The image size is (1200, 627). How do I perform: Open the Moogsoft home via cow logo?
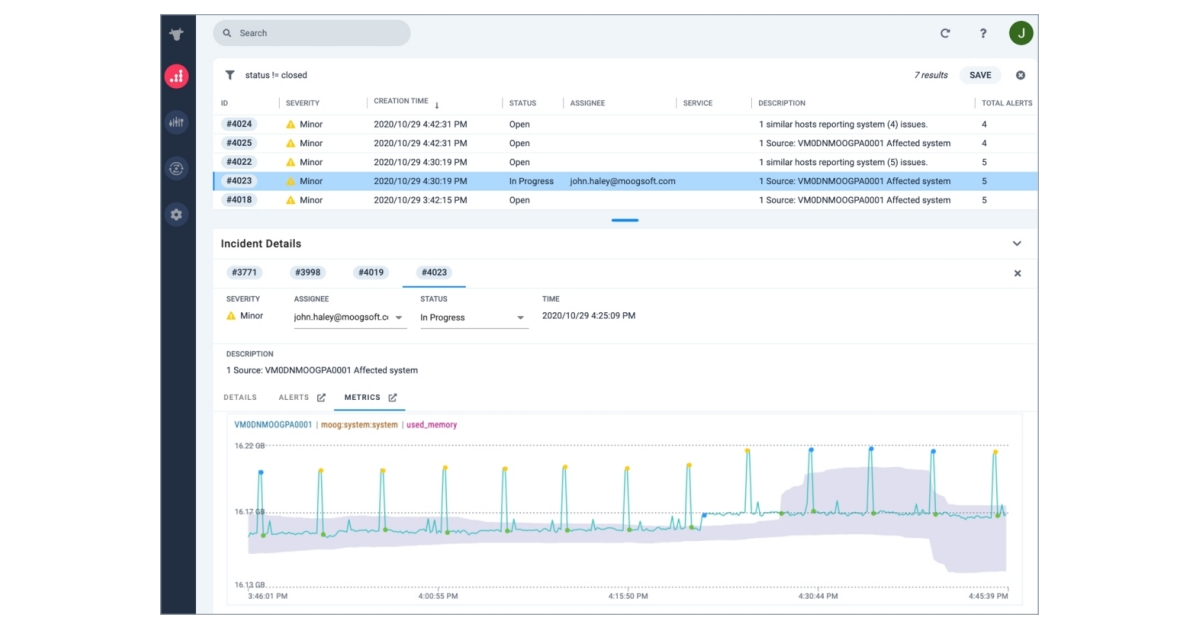coord(176,32)
